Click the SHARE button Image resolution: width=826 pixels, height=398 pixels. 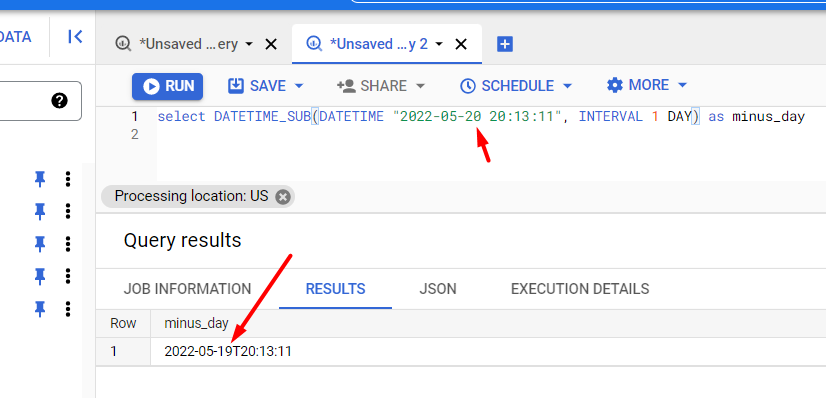pos(372,86)
